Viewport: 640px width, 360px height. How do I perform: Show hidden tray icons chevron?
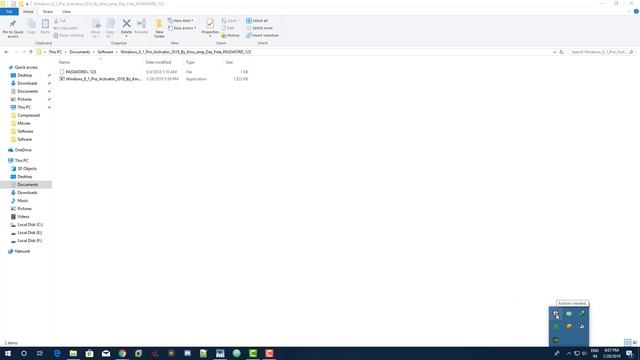(x=569, y=353)
